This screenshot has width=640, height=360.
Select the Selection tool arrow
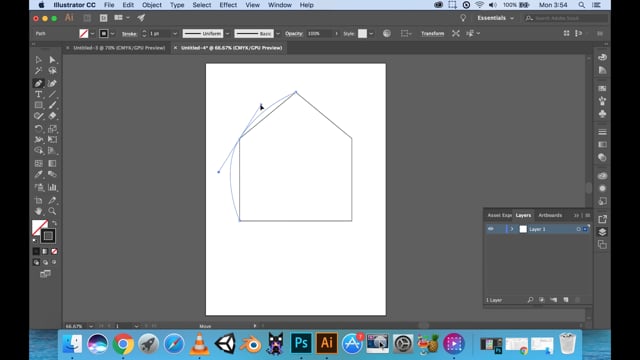point(38,60)
